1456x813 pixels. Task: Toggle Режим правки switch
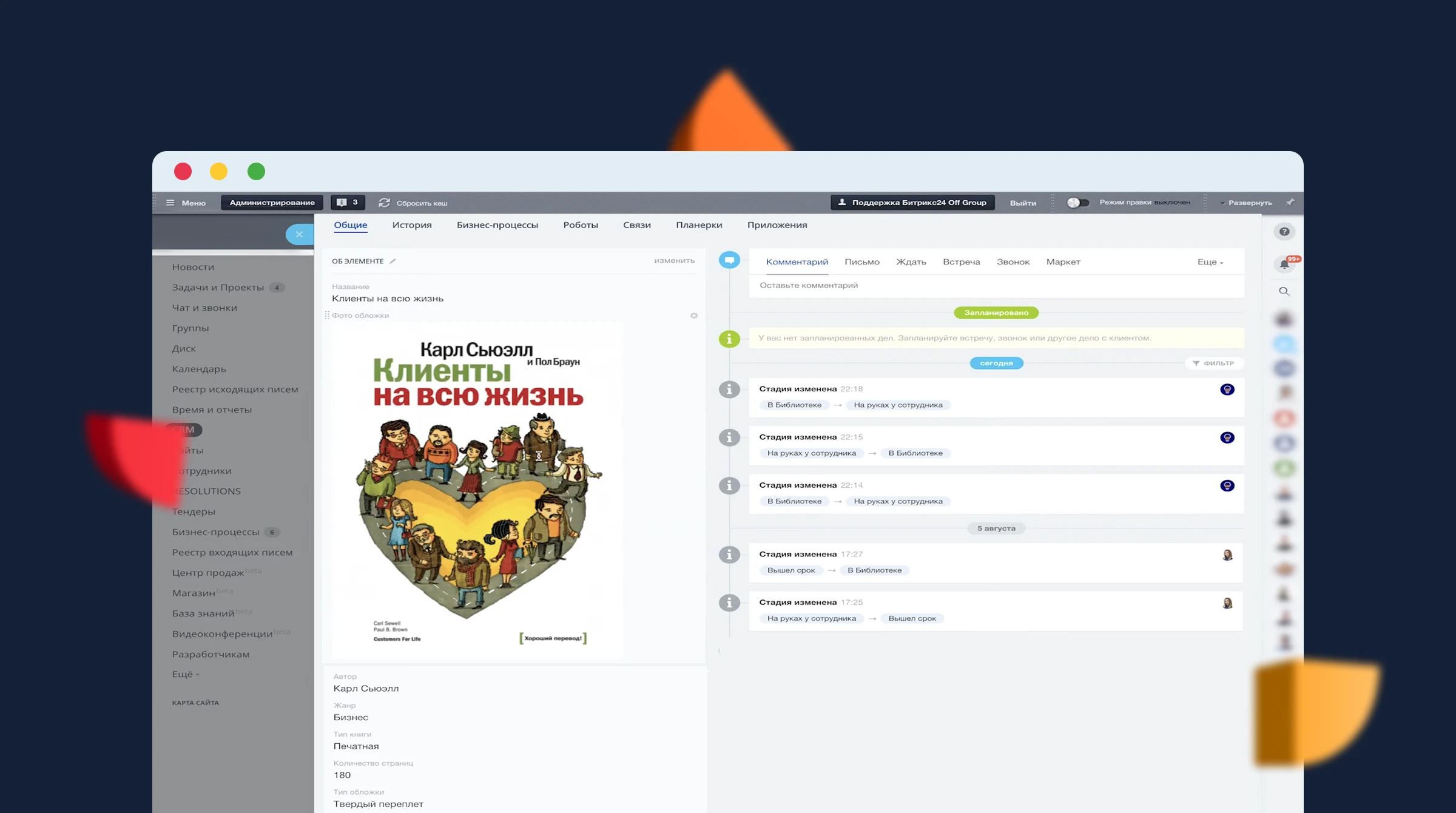pos(1077,203)
